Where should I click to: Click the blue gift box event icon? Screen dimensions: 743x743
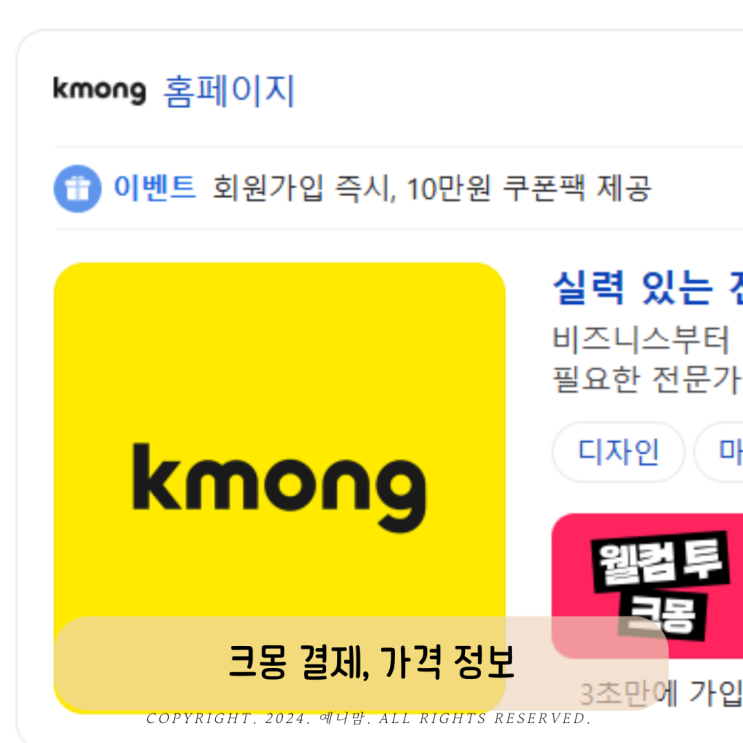point(77,189)
